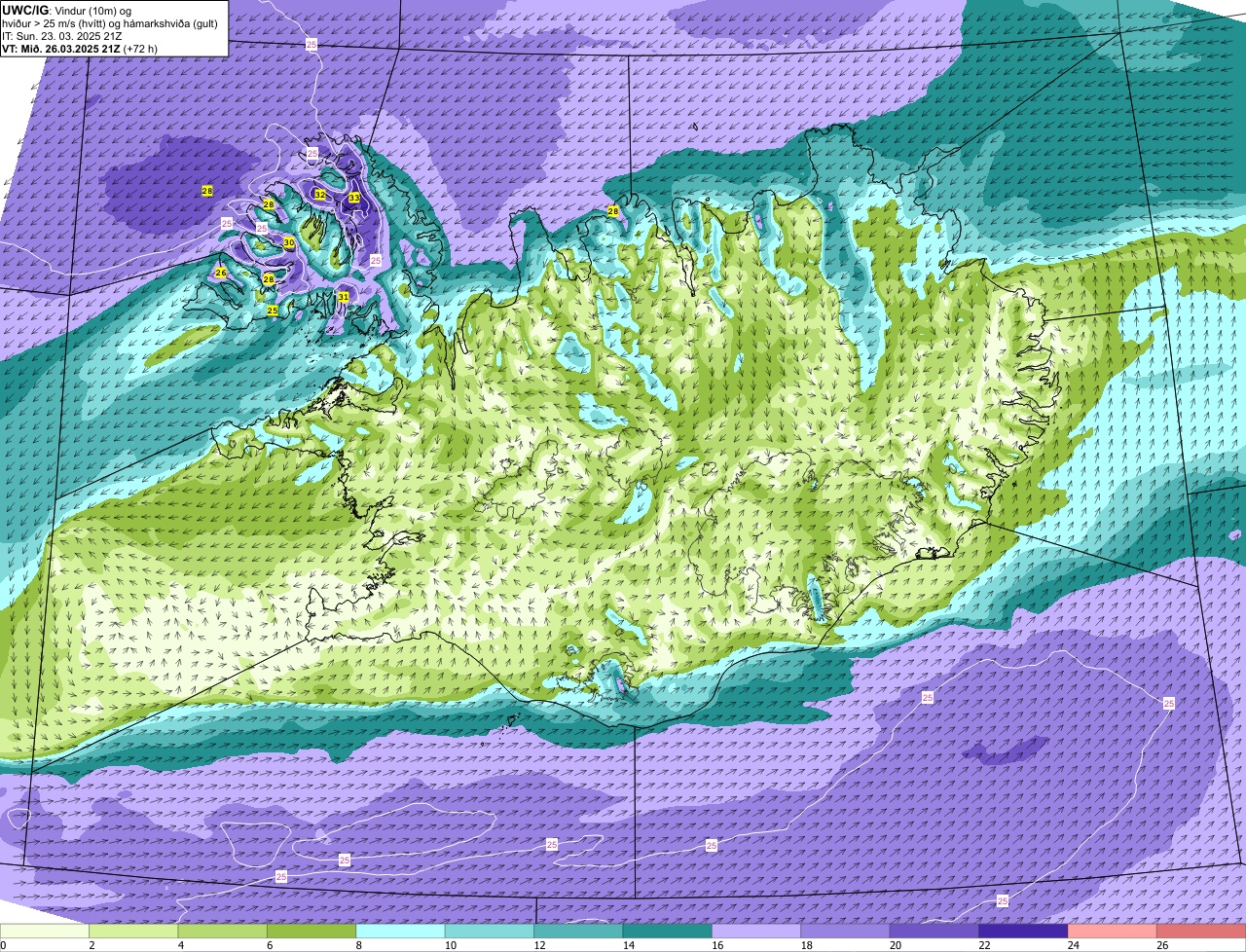1246x952 pixels.
Task: Click the 22–24 m/s dark indigo legend swatch
Action: [1024, 932]
